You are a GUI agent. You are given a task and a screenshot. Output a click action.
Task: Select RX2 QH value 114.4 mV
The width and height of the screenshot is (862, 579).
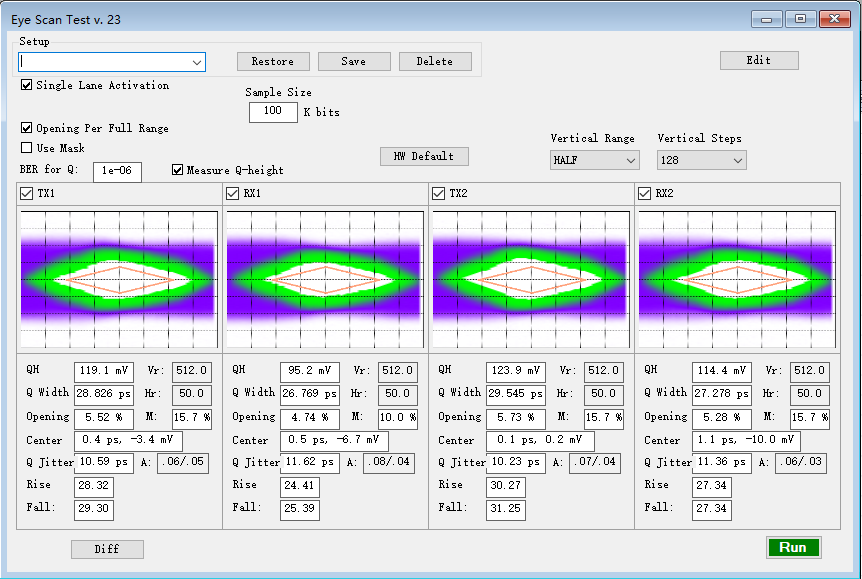pyautogui.click(x=722, y=372)
